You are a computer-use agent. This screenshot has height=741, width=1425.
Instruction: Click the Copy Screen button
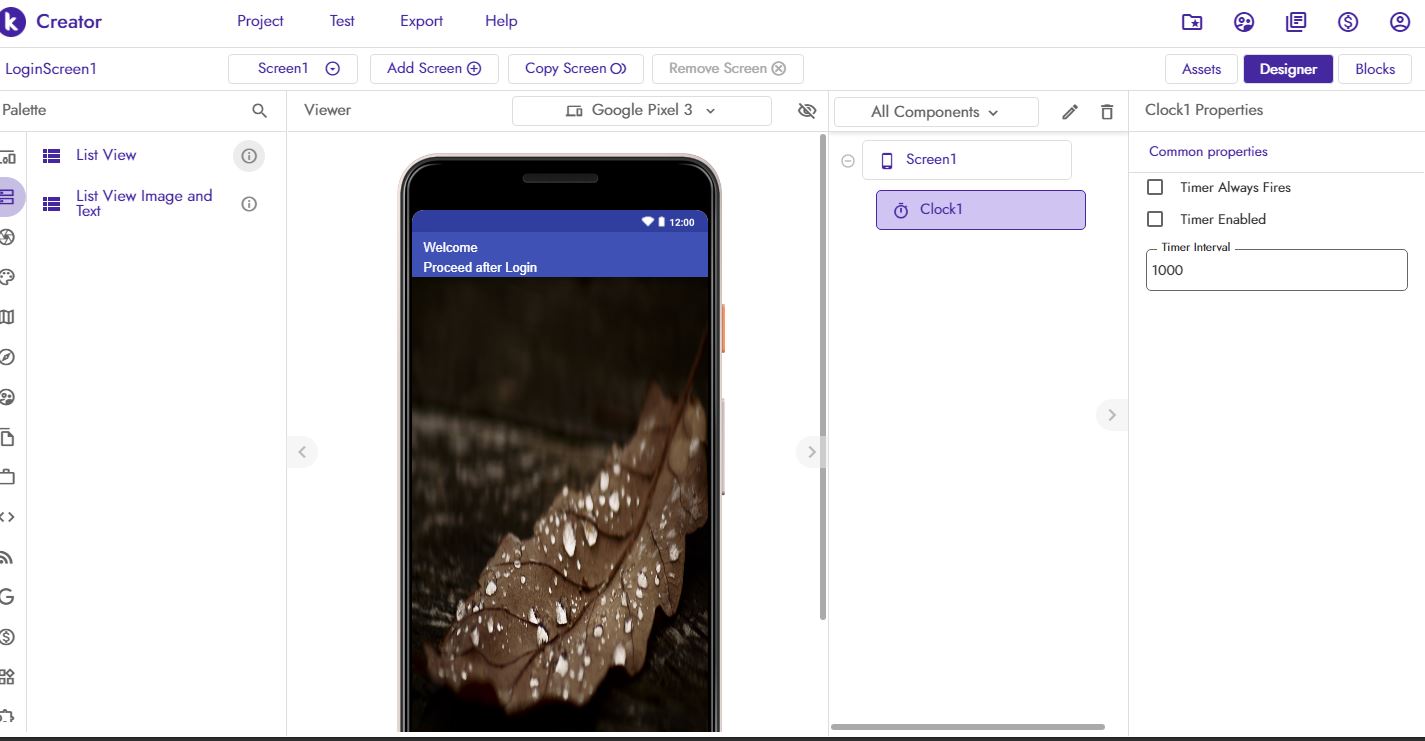575,68
